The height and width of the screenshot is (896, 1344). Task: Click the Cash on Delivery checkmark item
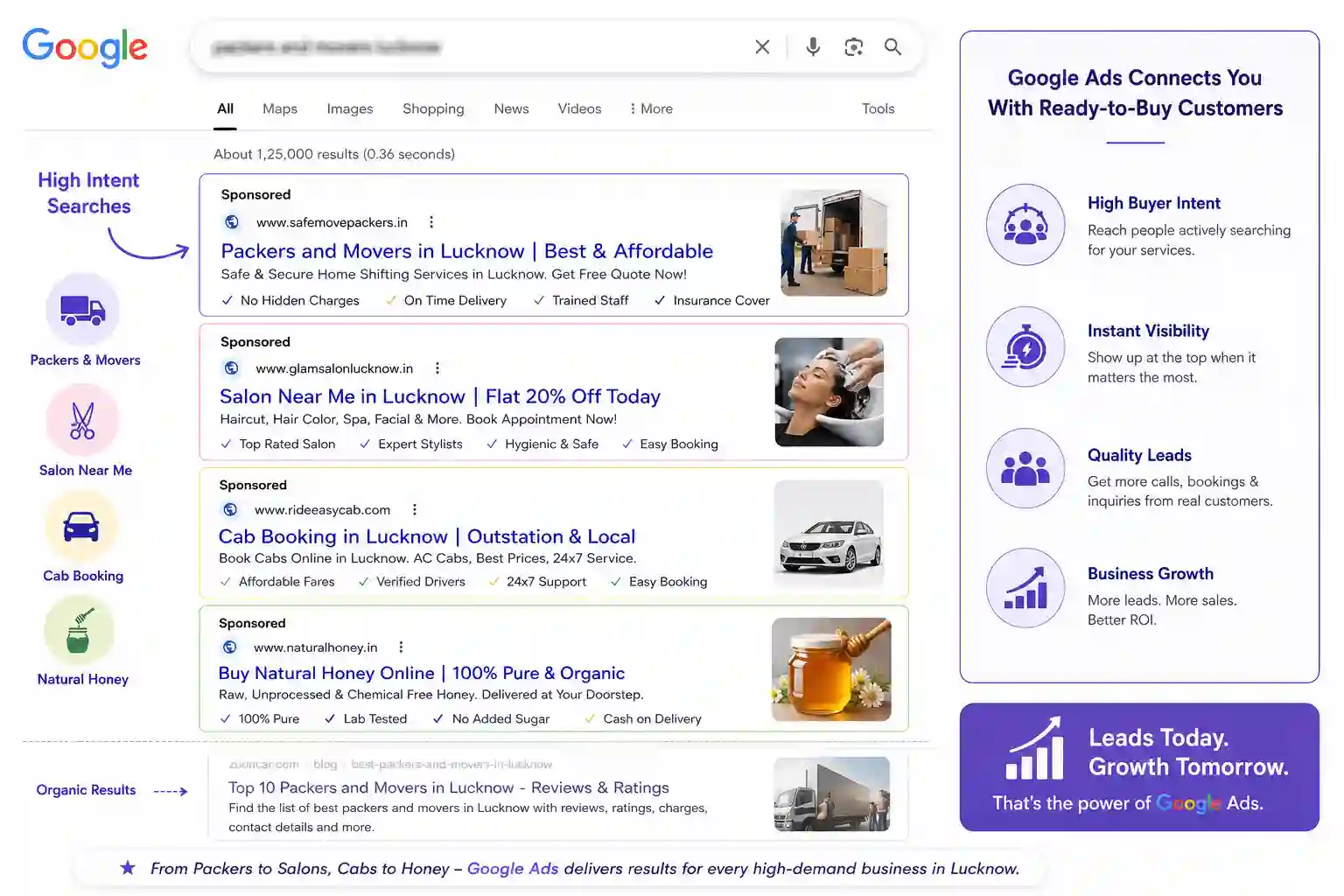643,718
